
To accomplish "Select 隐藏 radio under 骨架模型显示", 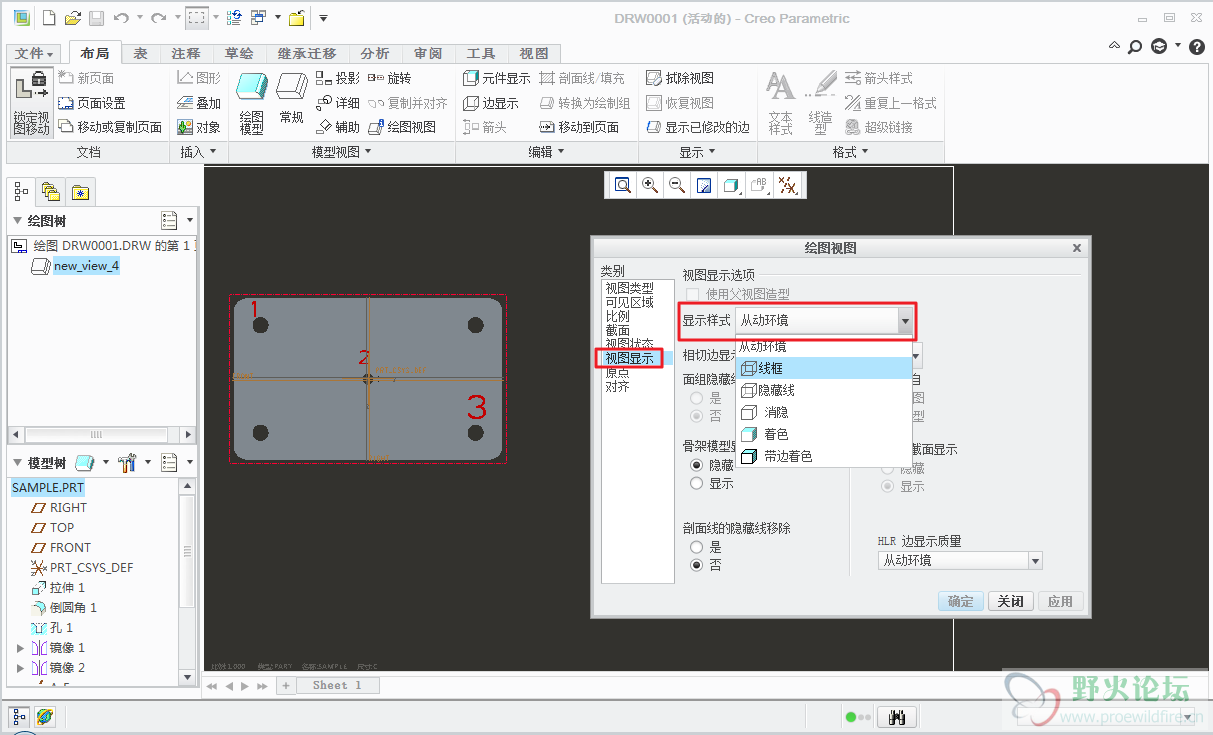I will (697, 465).
